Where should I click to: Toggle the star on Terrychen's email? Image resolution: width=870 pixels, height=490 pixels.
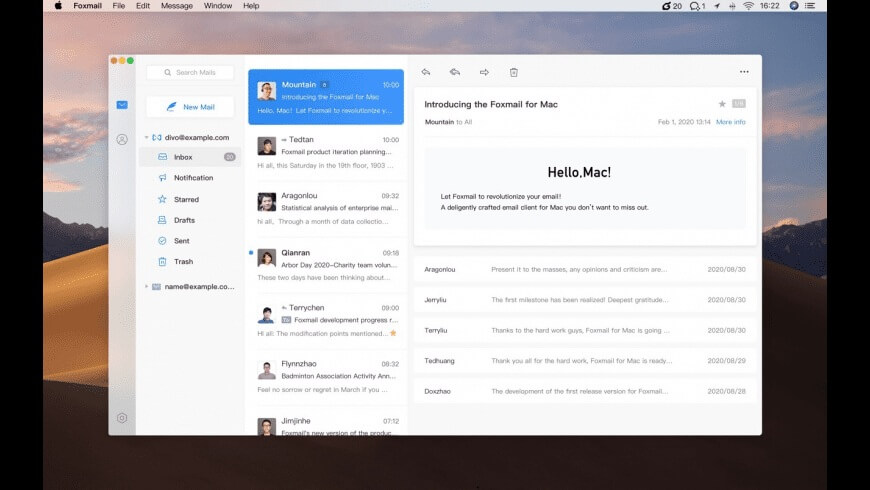point(393,333)
